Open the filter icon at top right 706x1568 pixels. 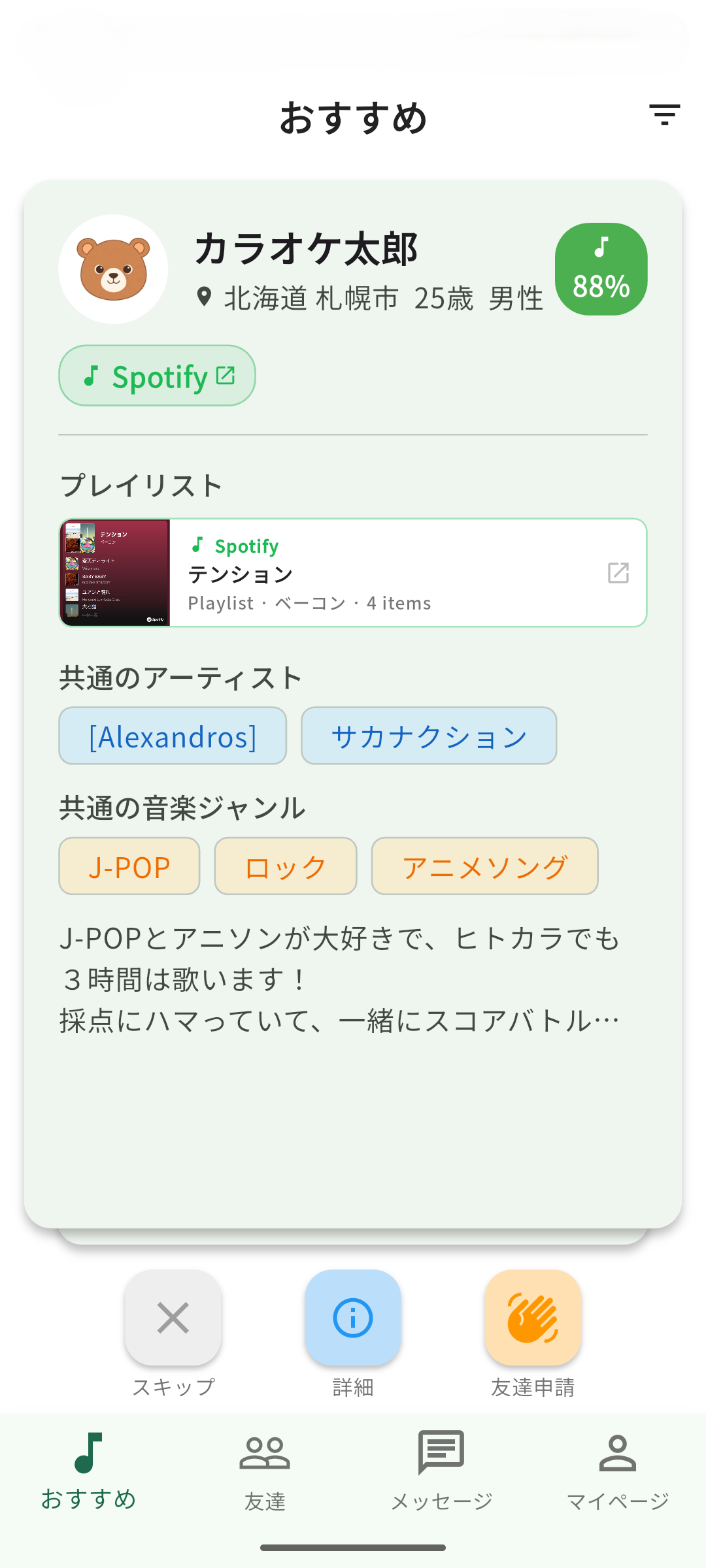point(664,115)
